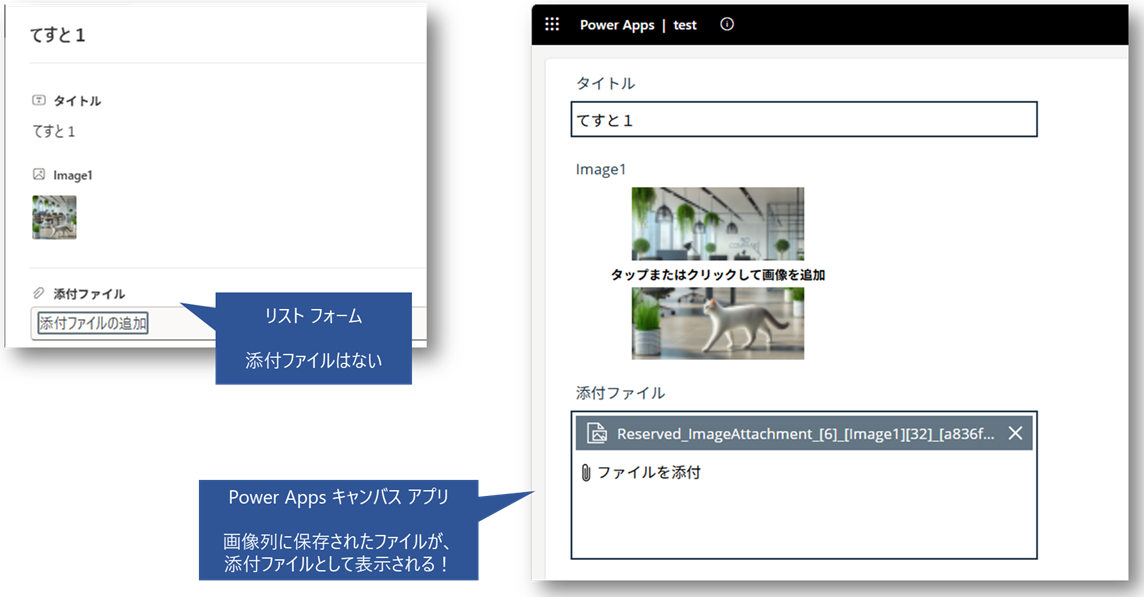Viewport: 1144px width, 597px height.
Task: Click the text icon beside the list form's タイトル
Action: pos(39,101)
